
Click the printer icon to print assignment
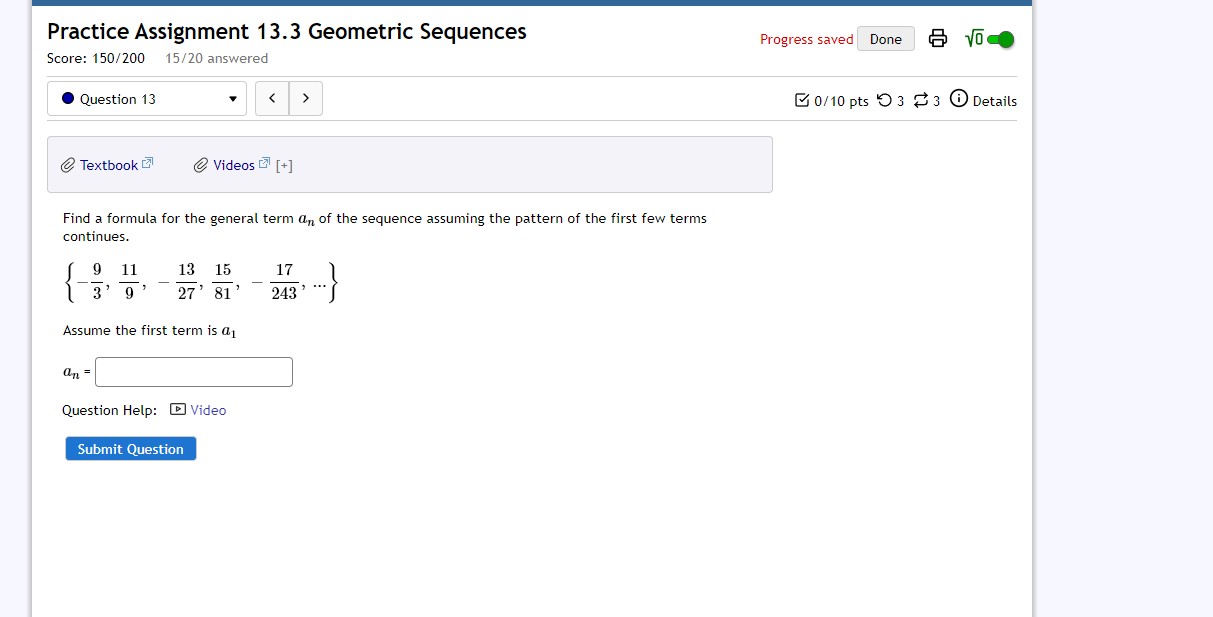(x=937, y=39)
